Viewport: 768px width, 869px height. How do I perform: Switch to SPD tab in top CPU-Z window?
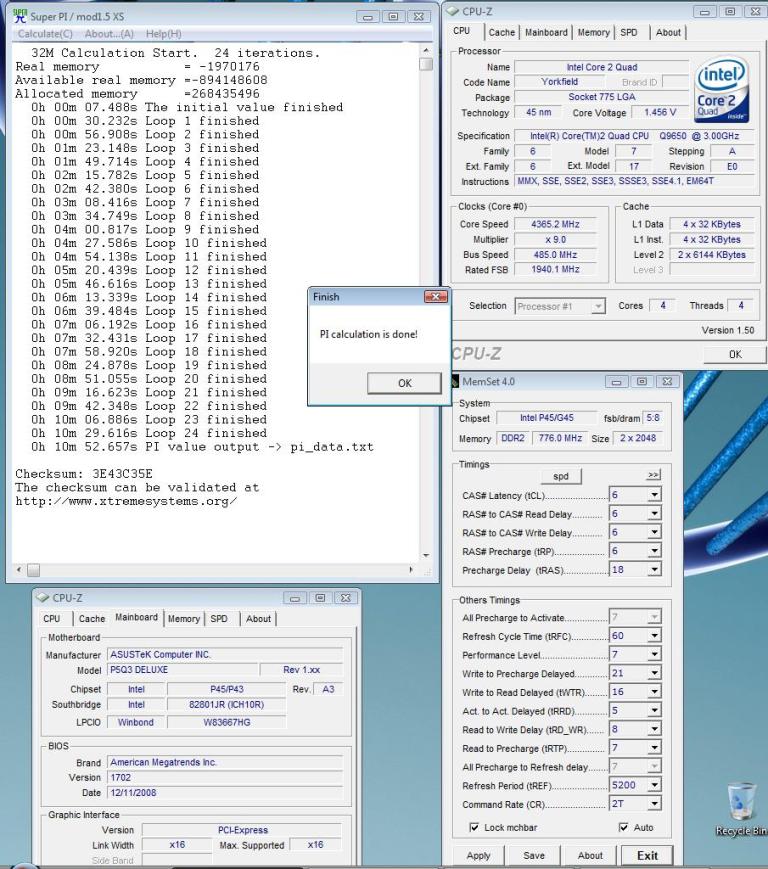tap(629, 33)
